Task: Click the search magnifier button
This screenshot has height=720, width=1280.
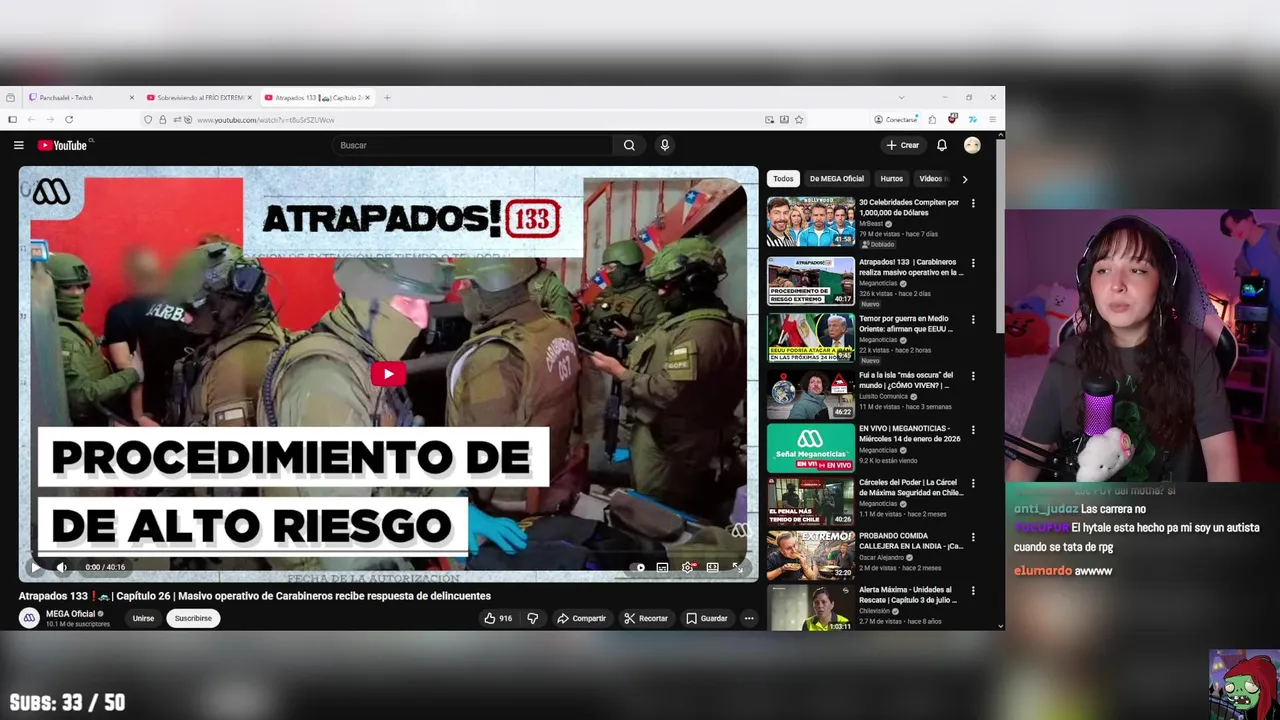Action: tap(629, 145)
